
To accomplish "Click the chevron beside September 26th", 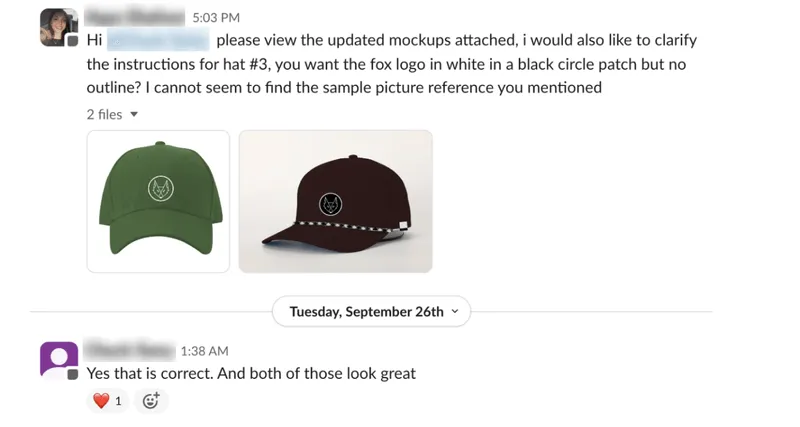I will pyautogui.click(x=455, y=312).
